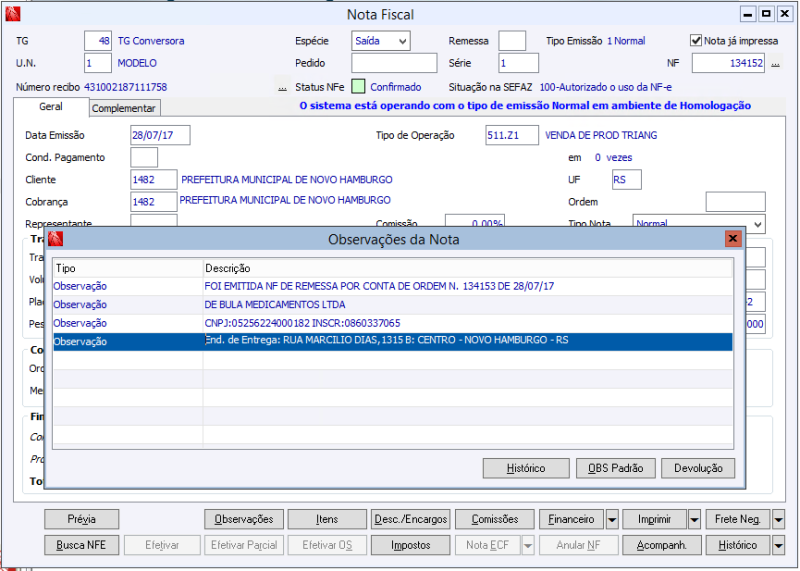800x571 pixels.
Task: Toggle the Nota já impressa checkbox
Action: [x=695, y=40]
